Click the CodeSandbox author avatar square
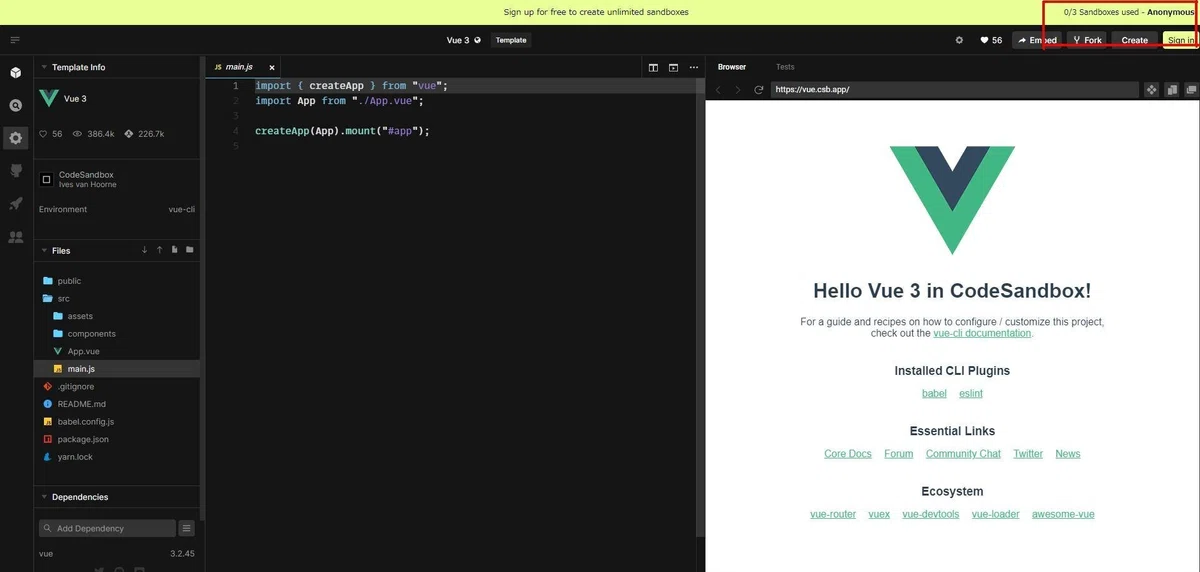The width and height of the screenshot is (1200, 572). coord(46,180)
